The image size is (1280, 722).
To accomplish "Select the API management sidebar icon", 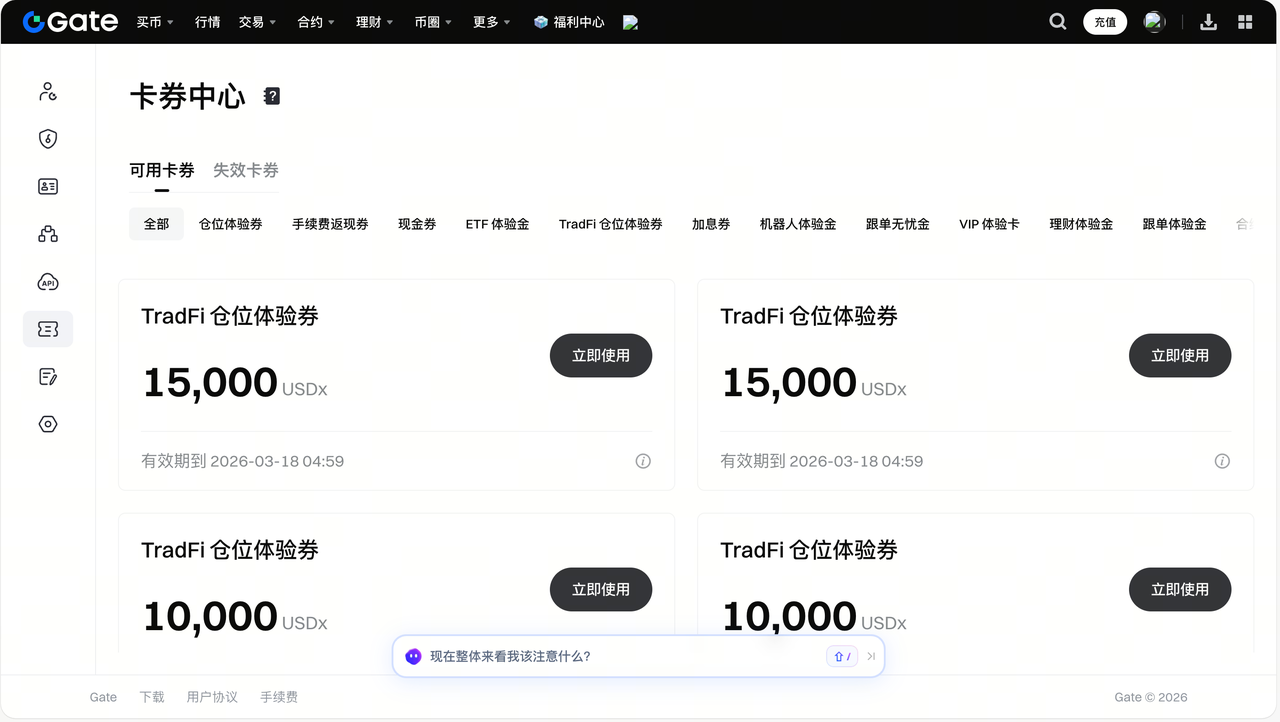I will [x=48, y=282].
